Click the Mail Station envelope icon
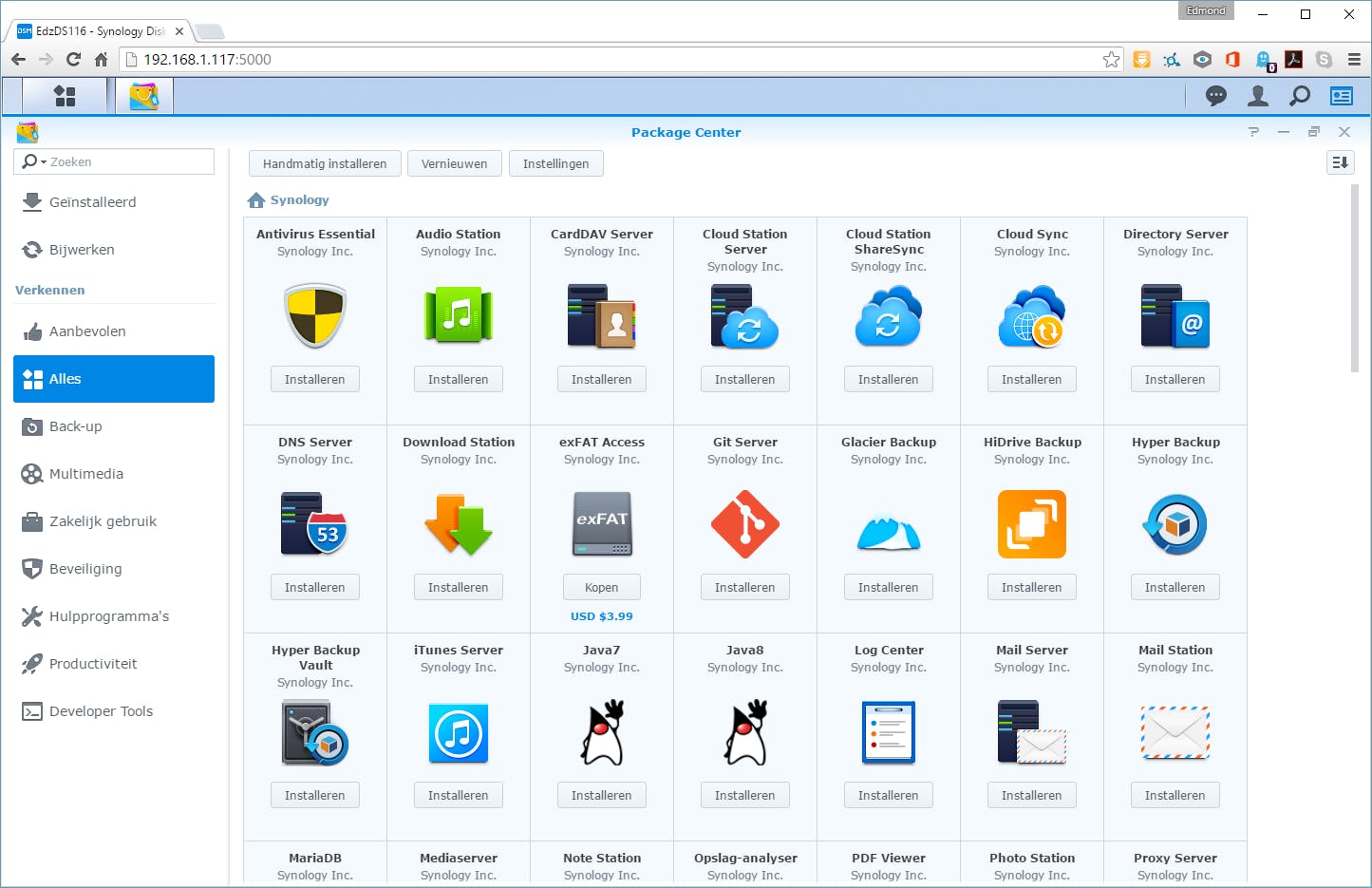Viewport: 1372px width, 888px height. coord(1175,732)
